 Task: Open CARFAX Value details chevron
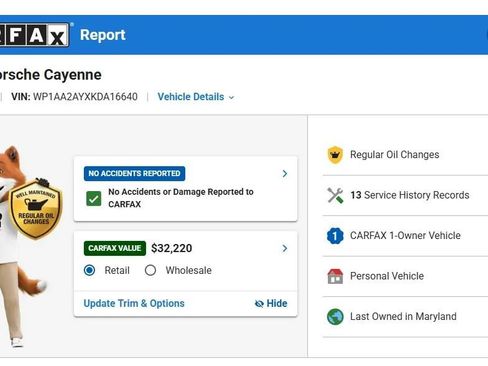[x=285, y=248]
